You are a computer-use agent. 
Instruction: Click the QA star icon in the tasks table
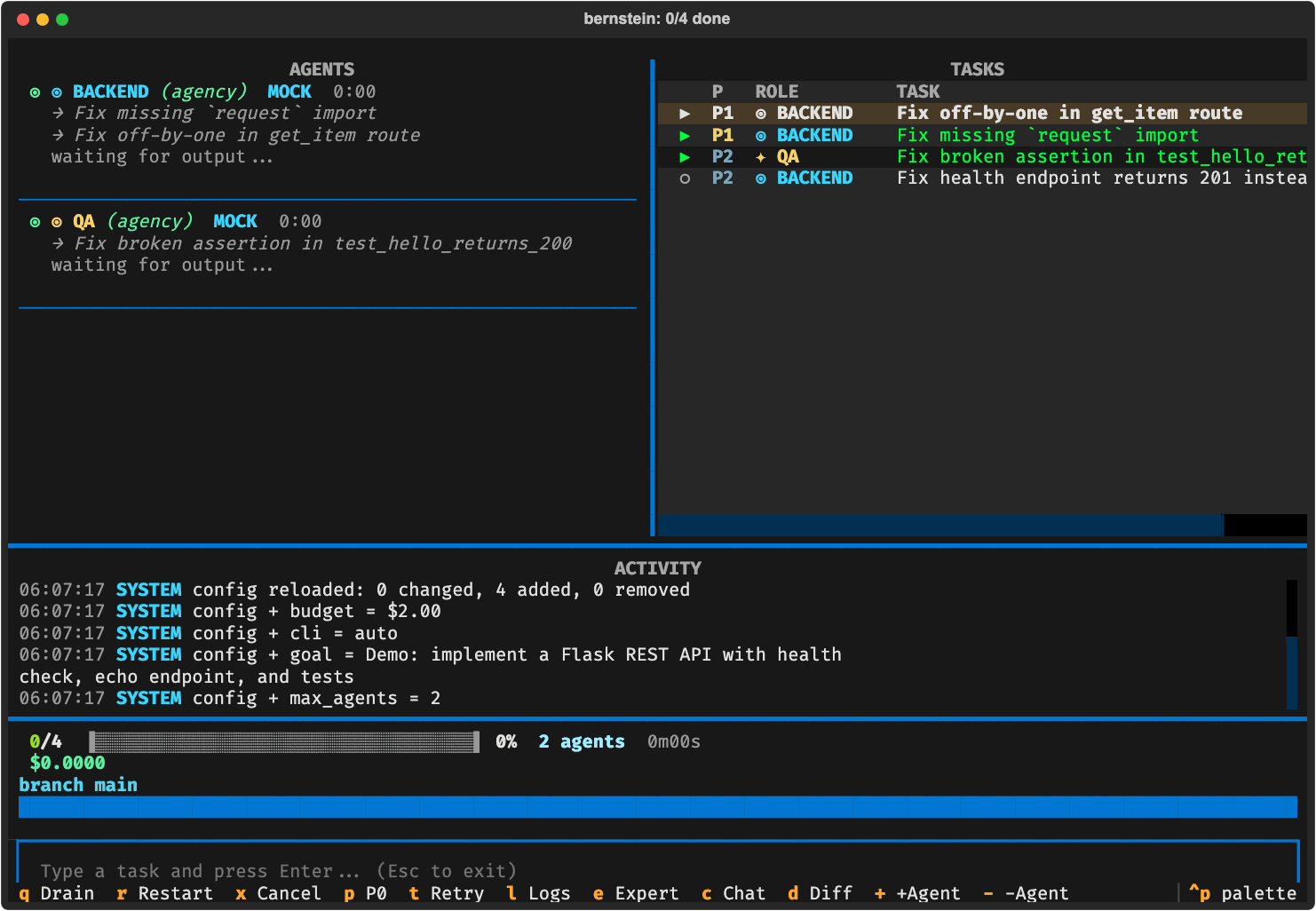761,157
